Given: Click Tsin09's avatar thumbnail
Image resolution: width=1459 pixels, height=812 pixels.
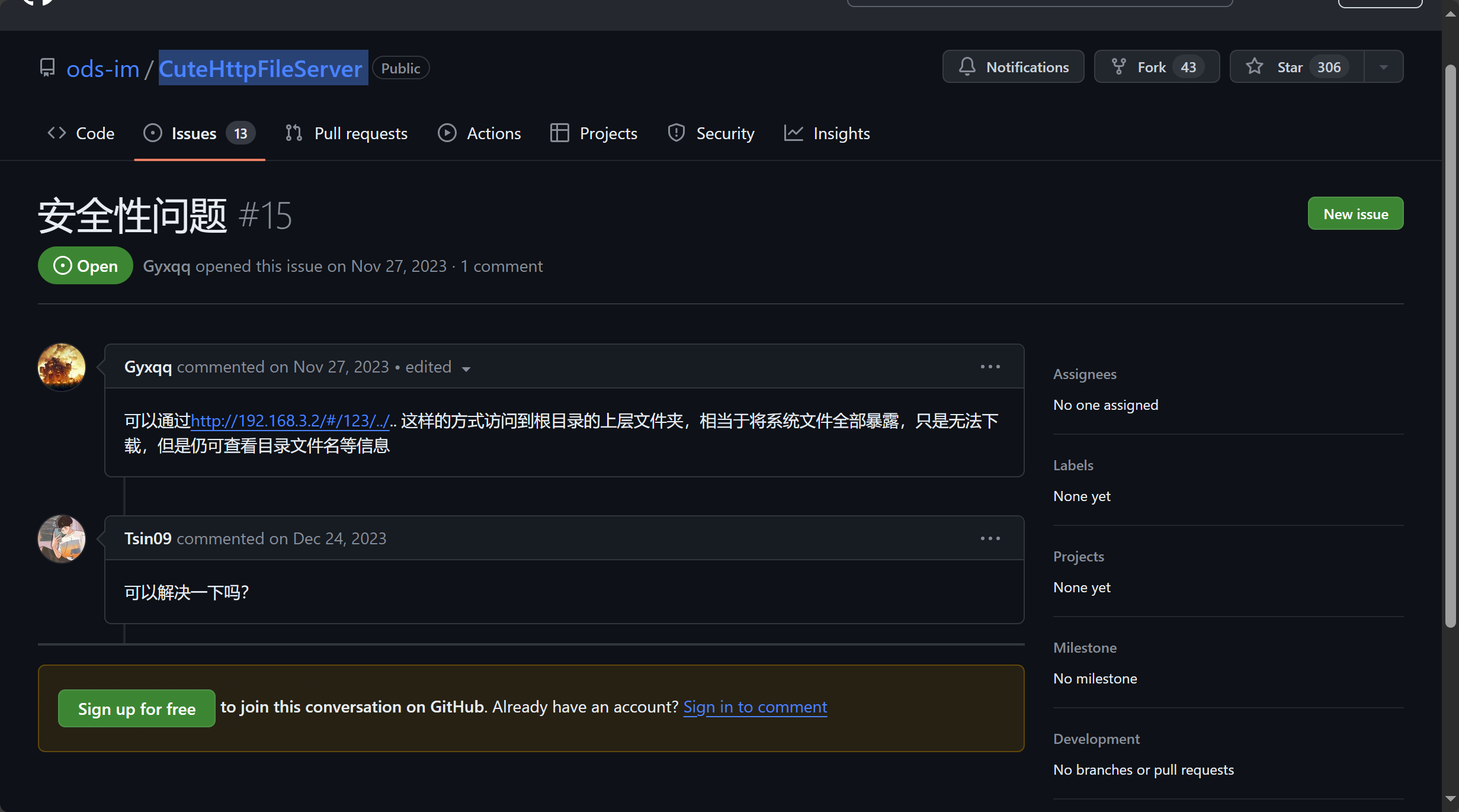Looking at the screenshot, I should [62, 538].
